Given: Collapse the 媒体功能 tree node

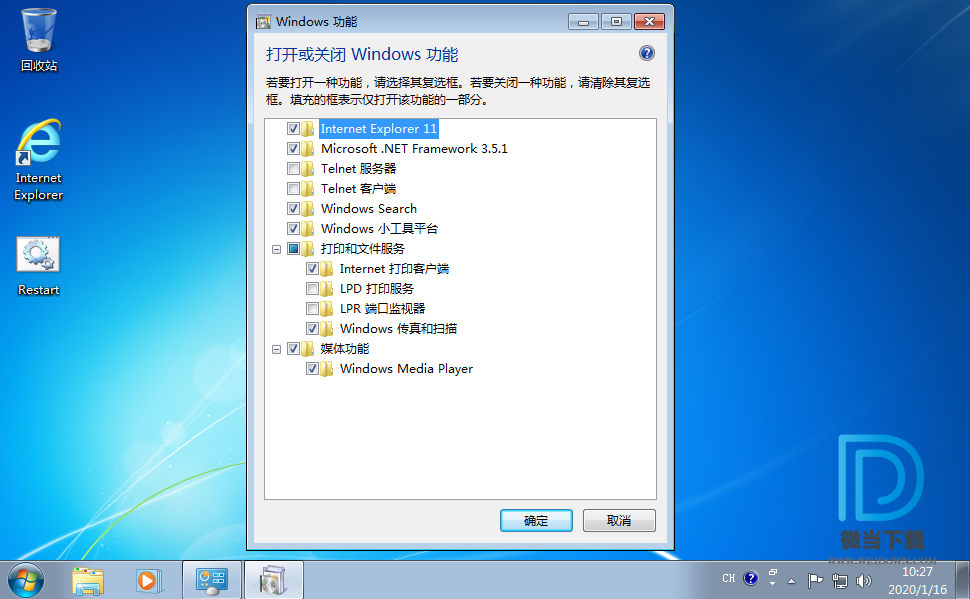Looking at the screenshot, I should click(x=277, y=349).
